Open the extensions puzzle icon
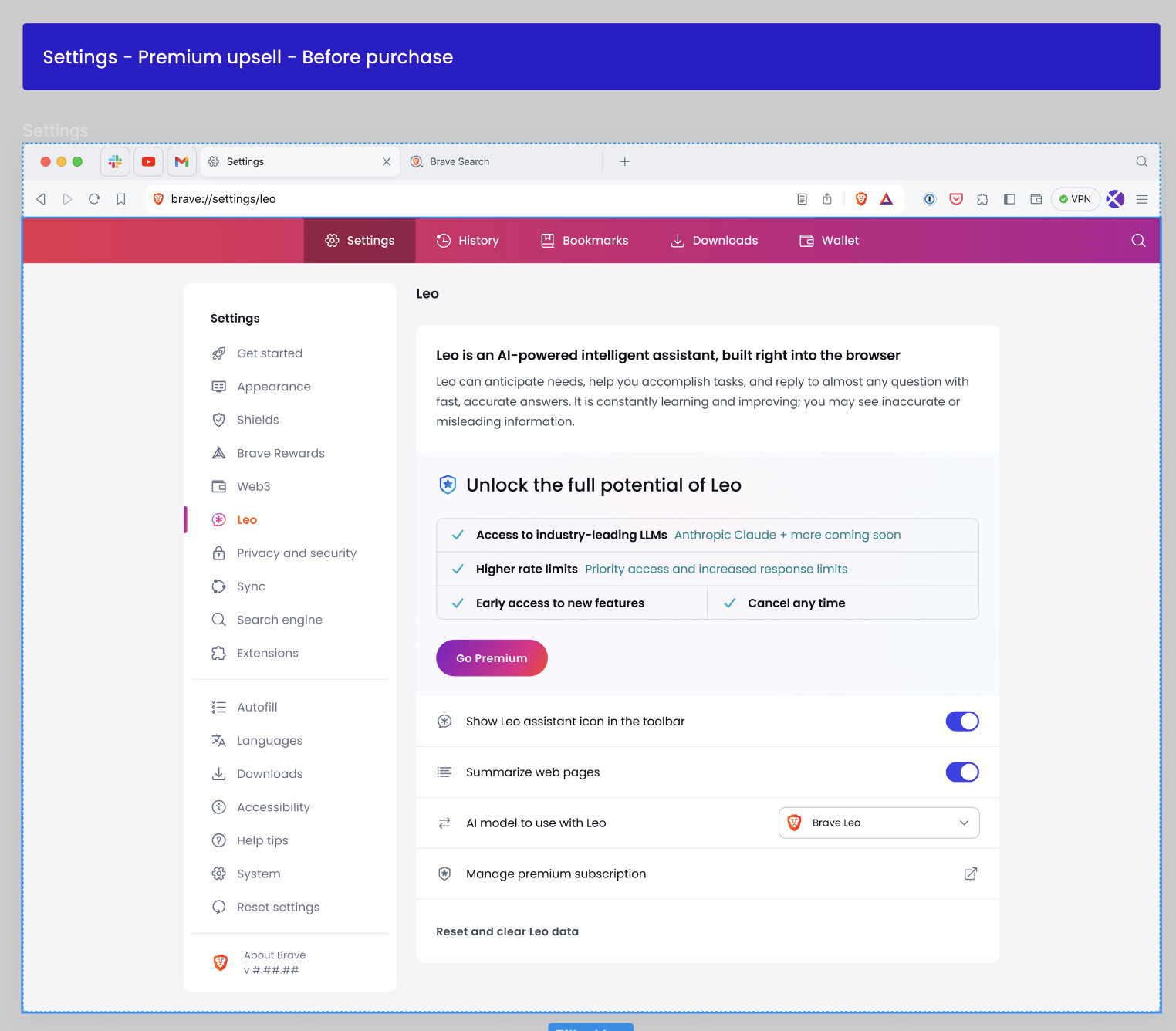 pyautogui.click(x=982, y=199)
